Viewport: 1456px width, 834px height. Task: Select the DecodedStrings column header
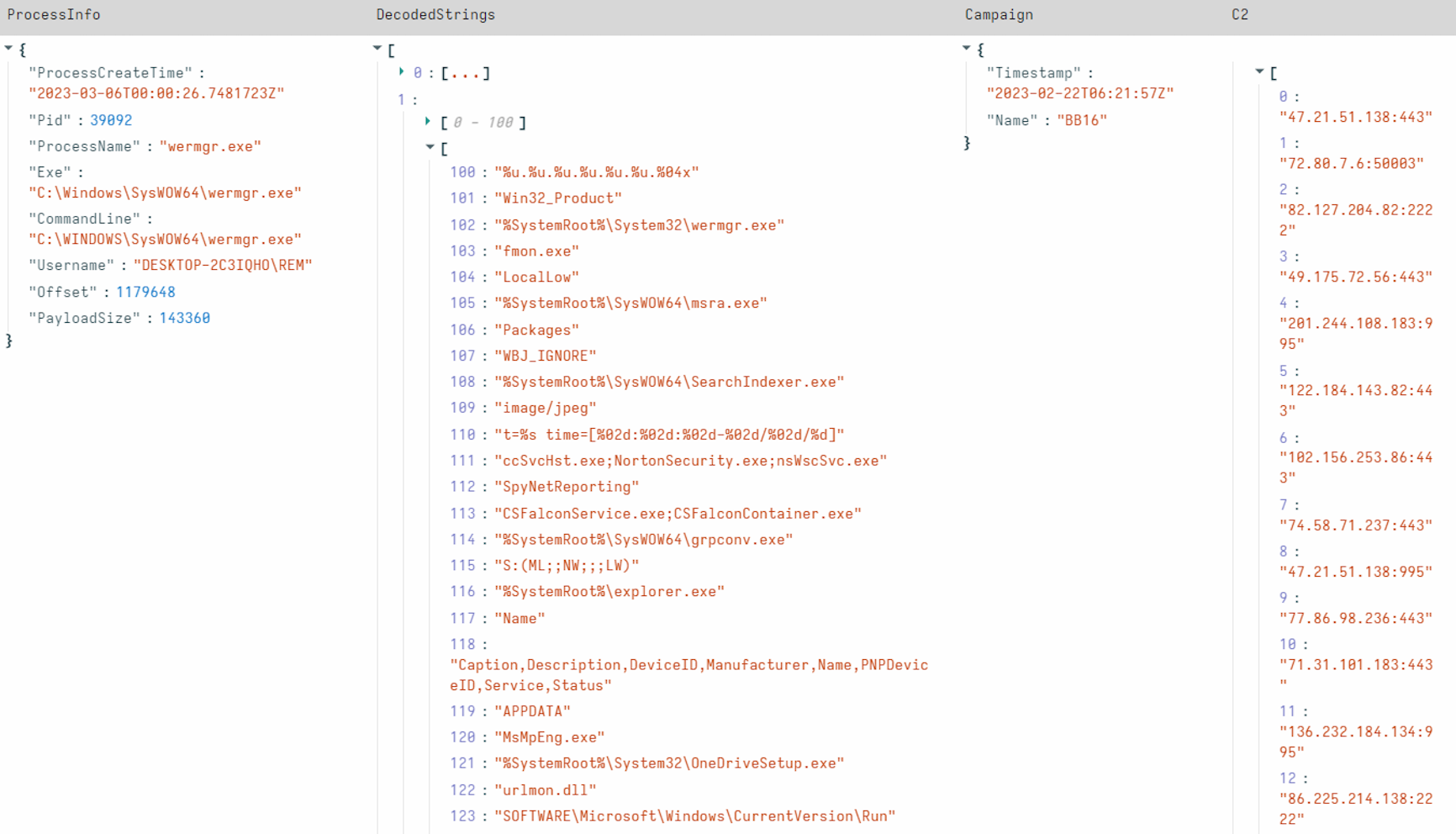435,14
